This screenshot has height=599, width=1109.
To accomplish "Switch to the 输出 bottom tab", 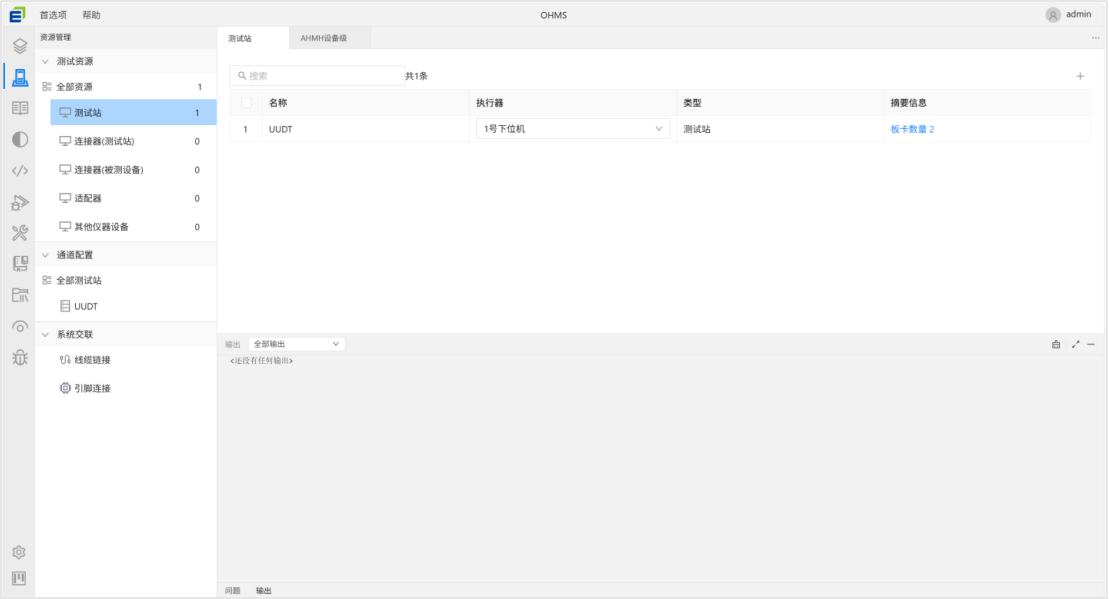I will 264,591.
